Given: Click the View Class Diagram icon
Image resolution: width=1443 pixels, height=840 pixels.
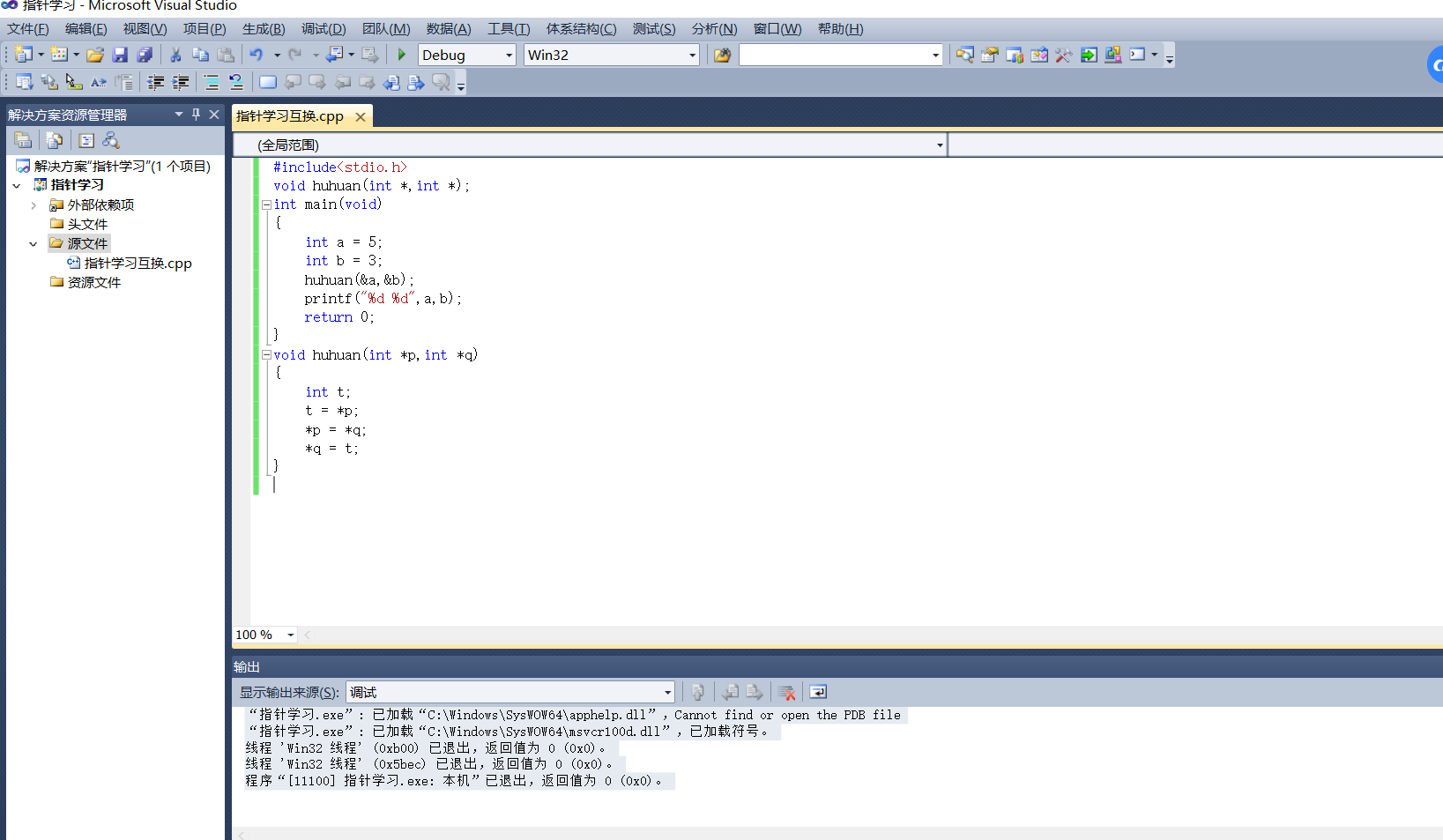Looking at the screenshot, I should coord(110,140).
